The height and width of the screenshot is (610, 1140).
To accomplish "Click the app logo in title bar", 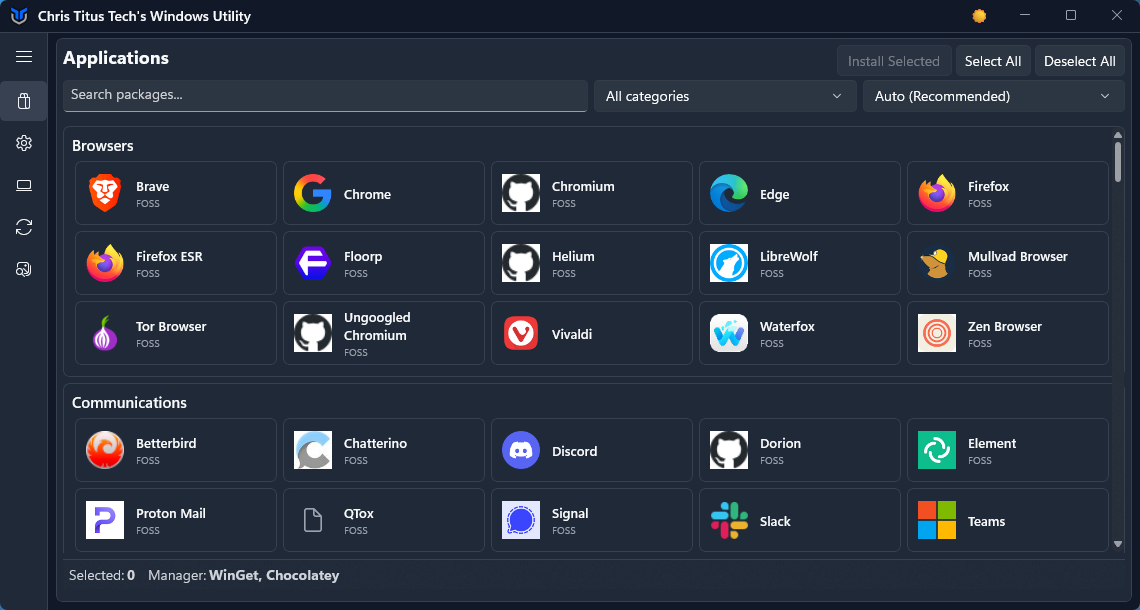I will tap(20, 16).
